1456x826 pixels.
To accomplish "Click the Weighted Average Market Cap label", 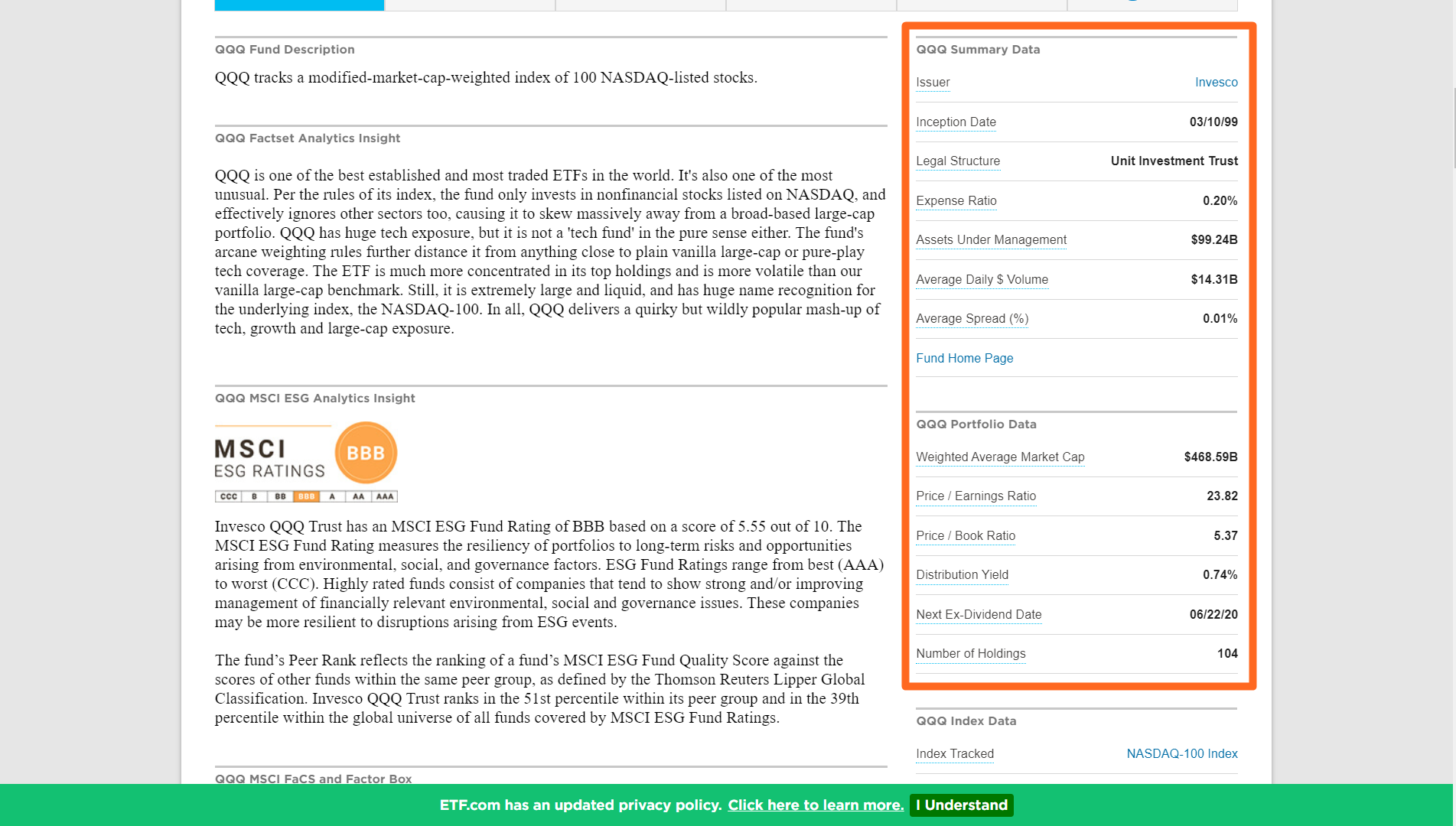I will (1000, 457).
